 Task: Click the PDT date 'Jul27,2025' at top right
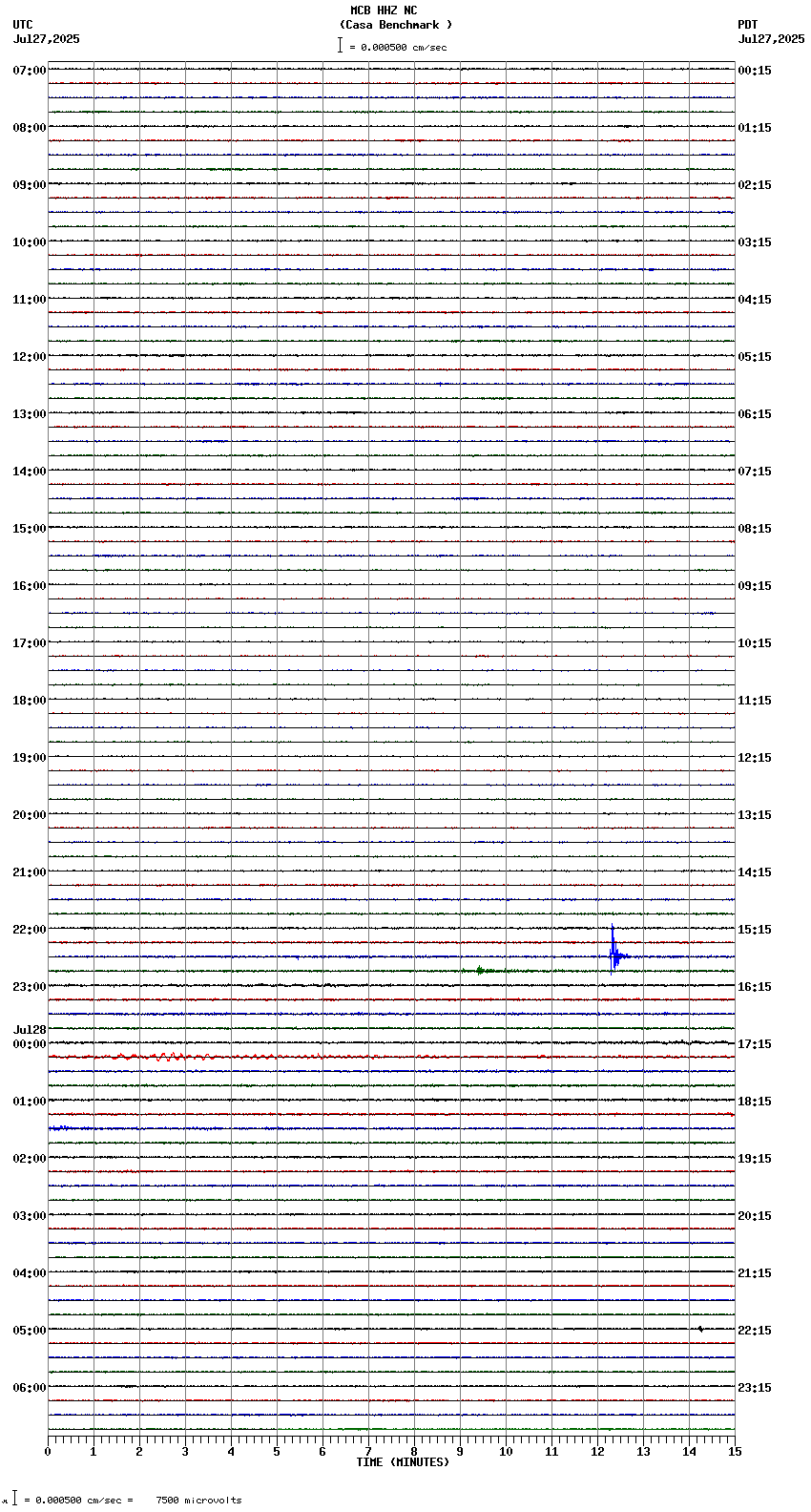[771, 39]
